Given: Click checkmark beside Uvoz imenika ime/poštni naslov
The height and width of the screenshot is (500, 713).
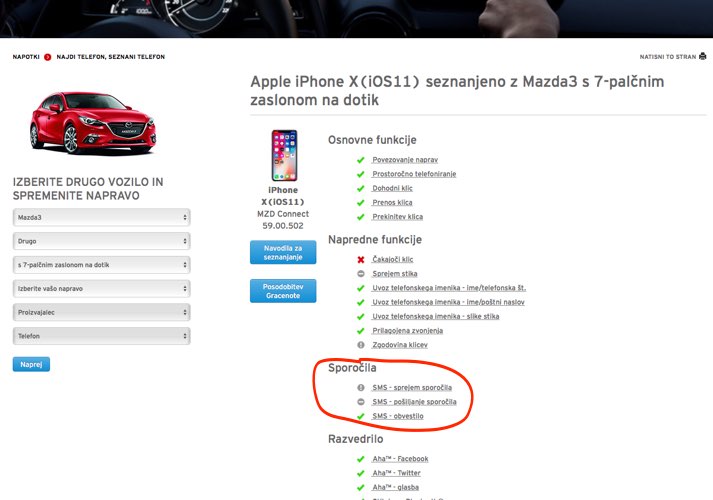Looking at the screenshot, I should pos(361,302).
